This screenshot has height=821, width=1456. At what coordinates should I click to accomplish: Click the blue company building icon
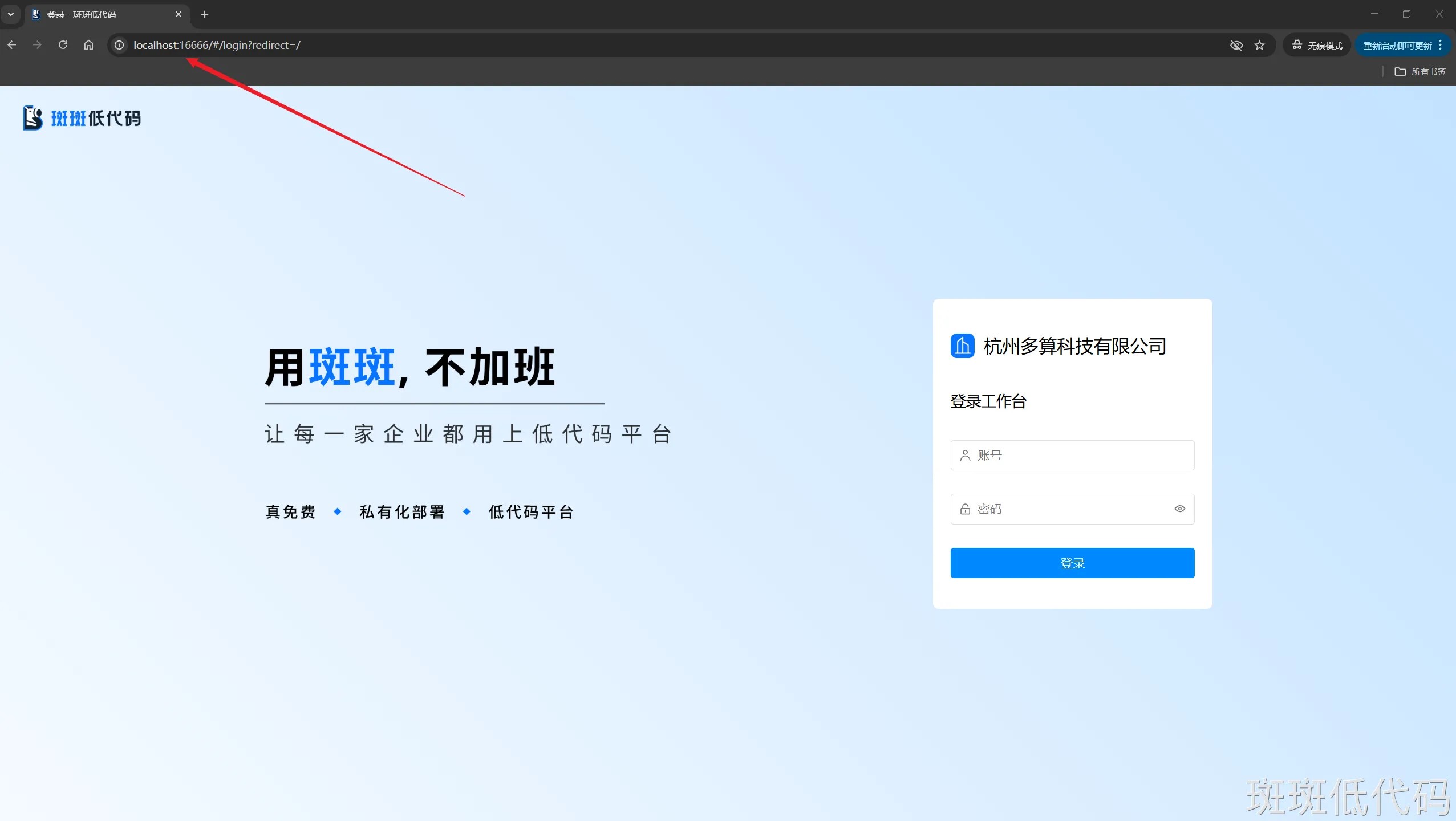click(962, 346)
